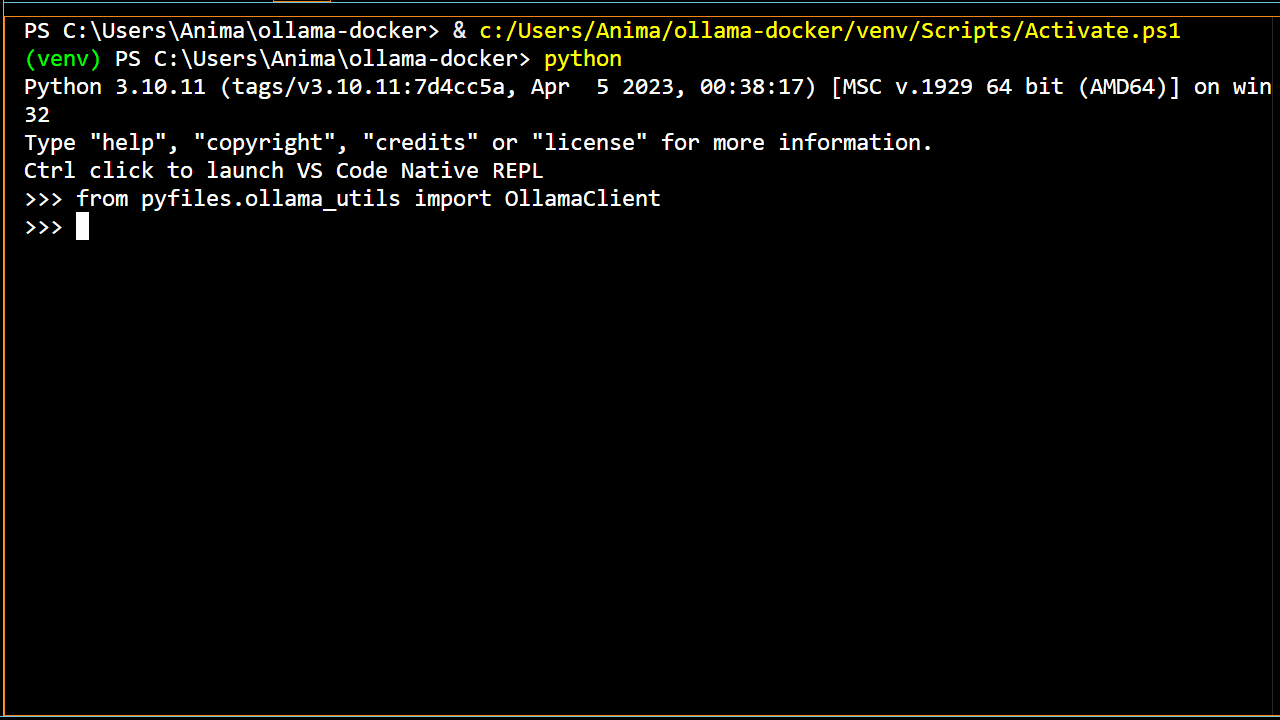This screenshot has width=1280, height=720.
Task: Click the Activate.ps1 script path
Action: point(829,31)
